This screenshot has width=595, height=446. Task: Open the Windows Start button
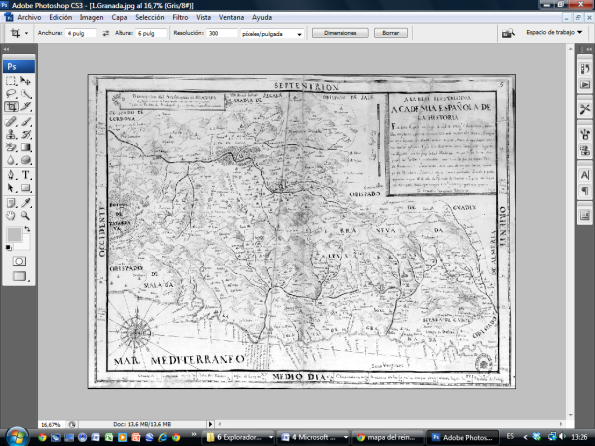point(16,436)
